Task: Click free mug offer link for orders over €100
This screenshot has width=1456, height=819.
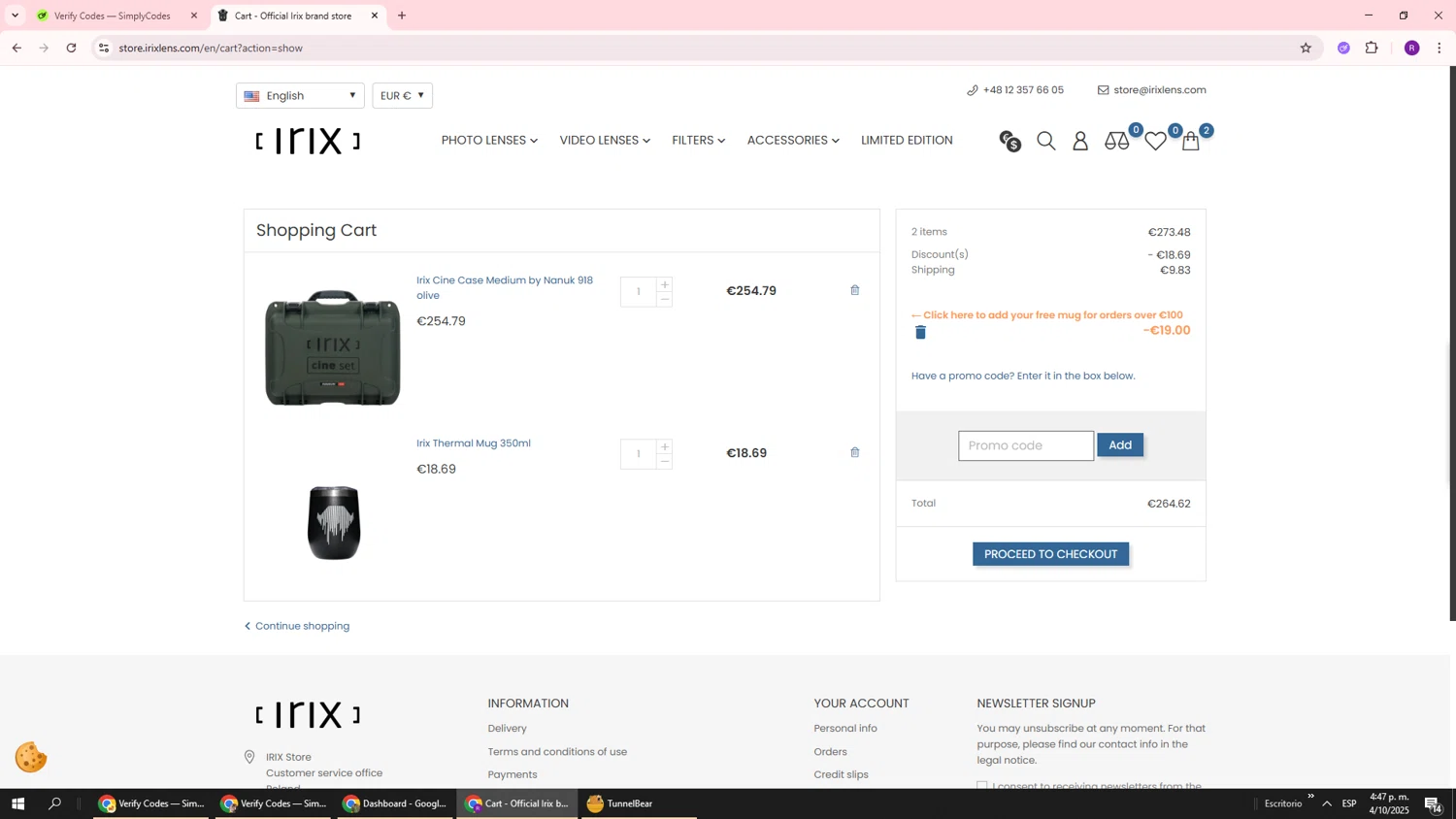Action: coord(1047,315)
